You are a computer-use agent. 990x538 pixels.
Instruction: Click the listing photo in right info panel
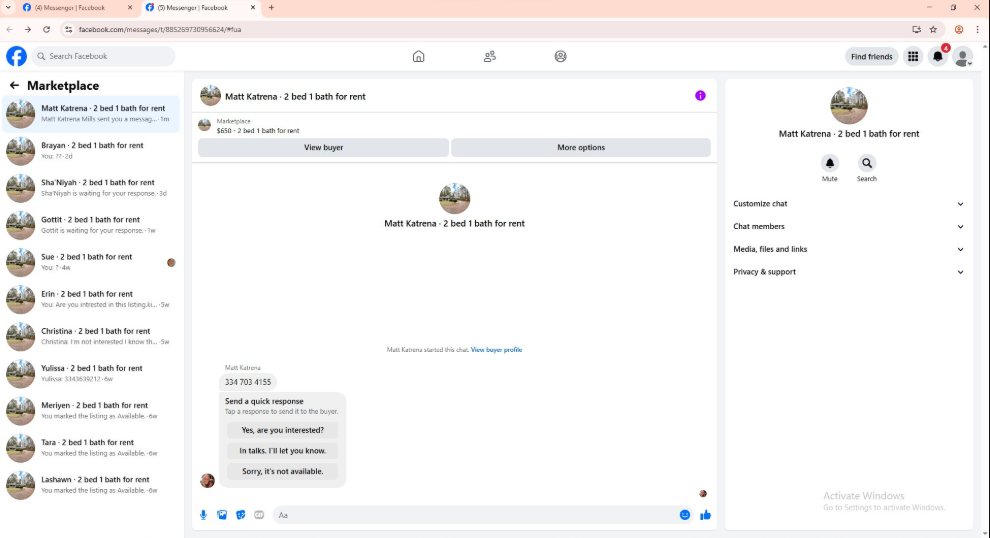[849, 105]
